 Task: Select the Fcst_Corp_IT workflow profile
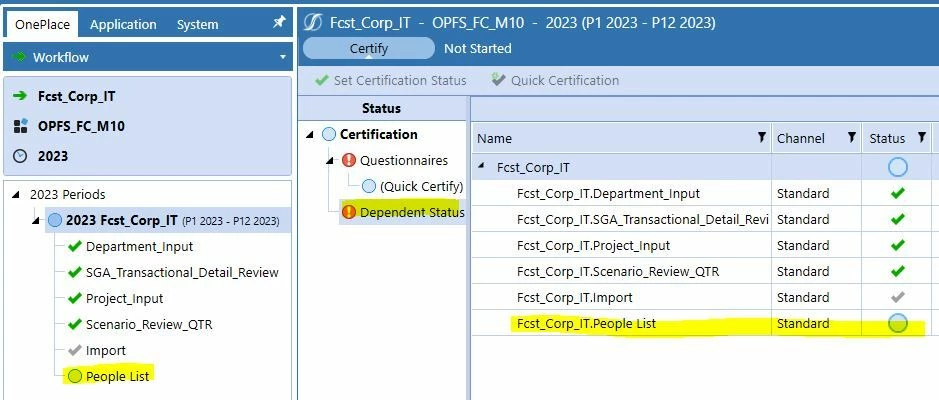(x=76, y=96)
